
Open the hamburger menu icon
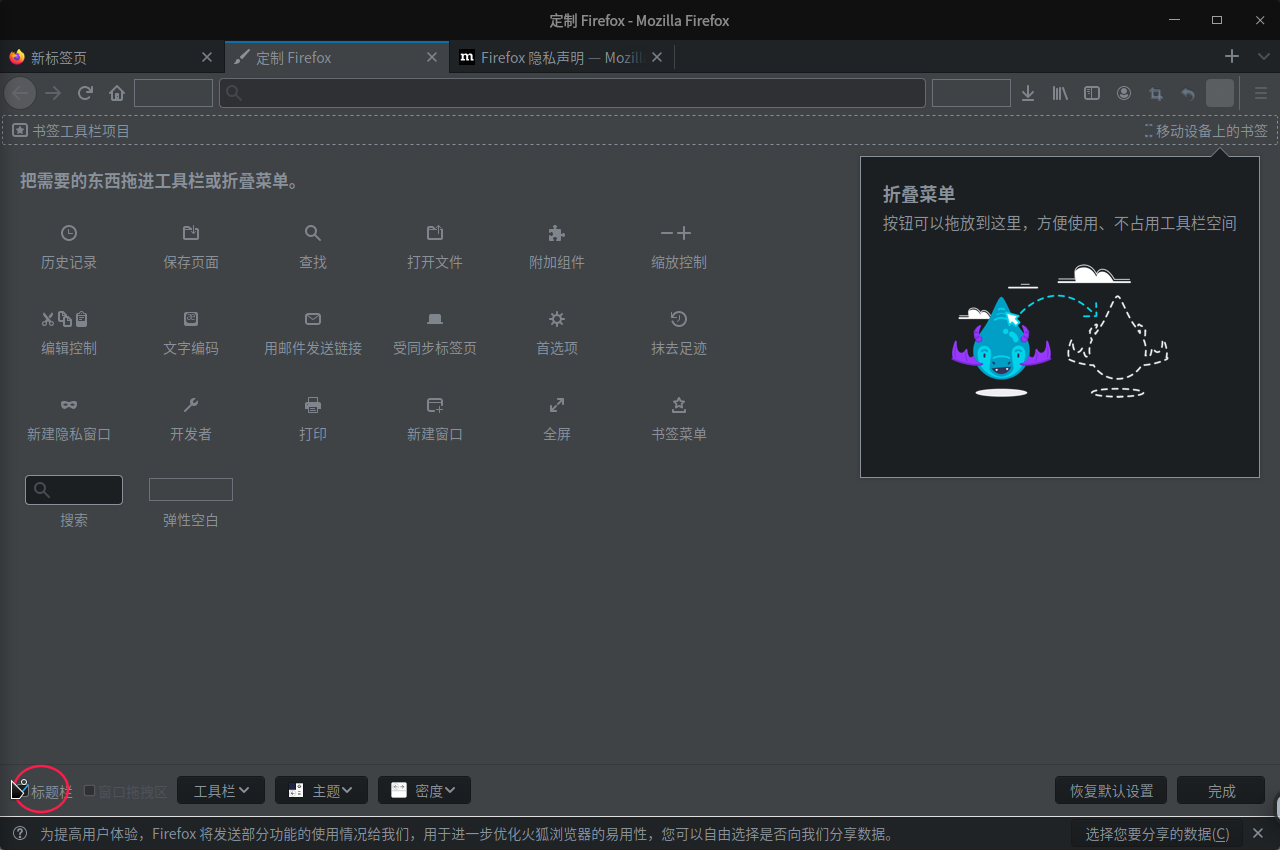(x=1261, y=93)
